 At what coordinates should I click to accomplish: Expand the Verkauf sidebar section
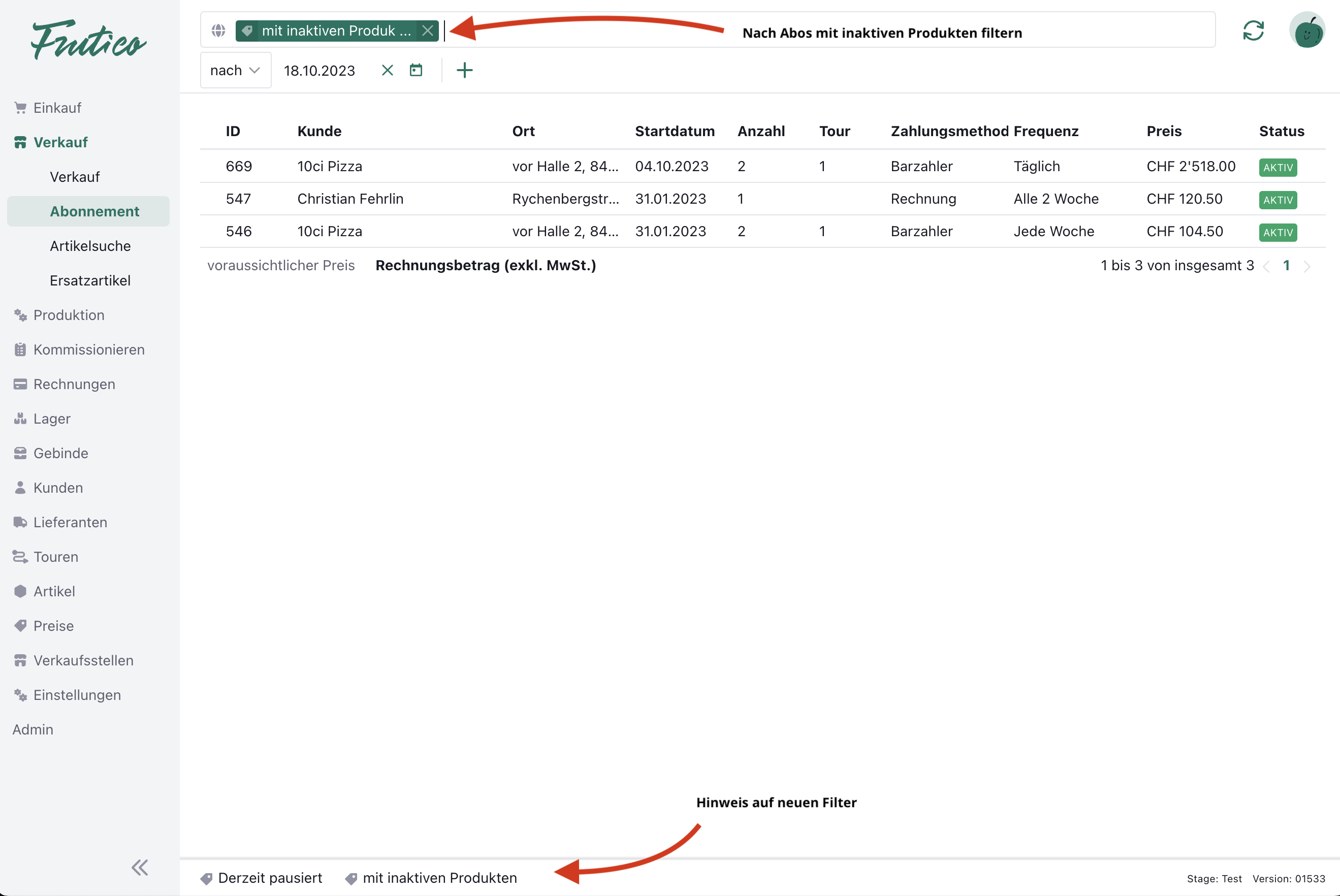60,142
